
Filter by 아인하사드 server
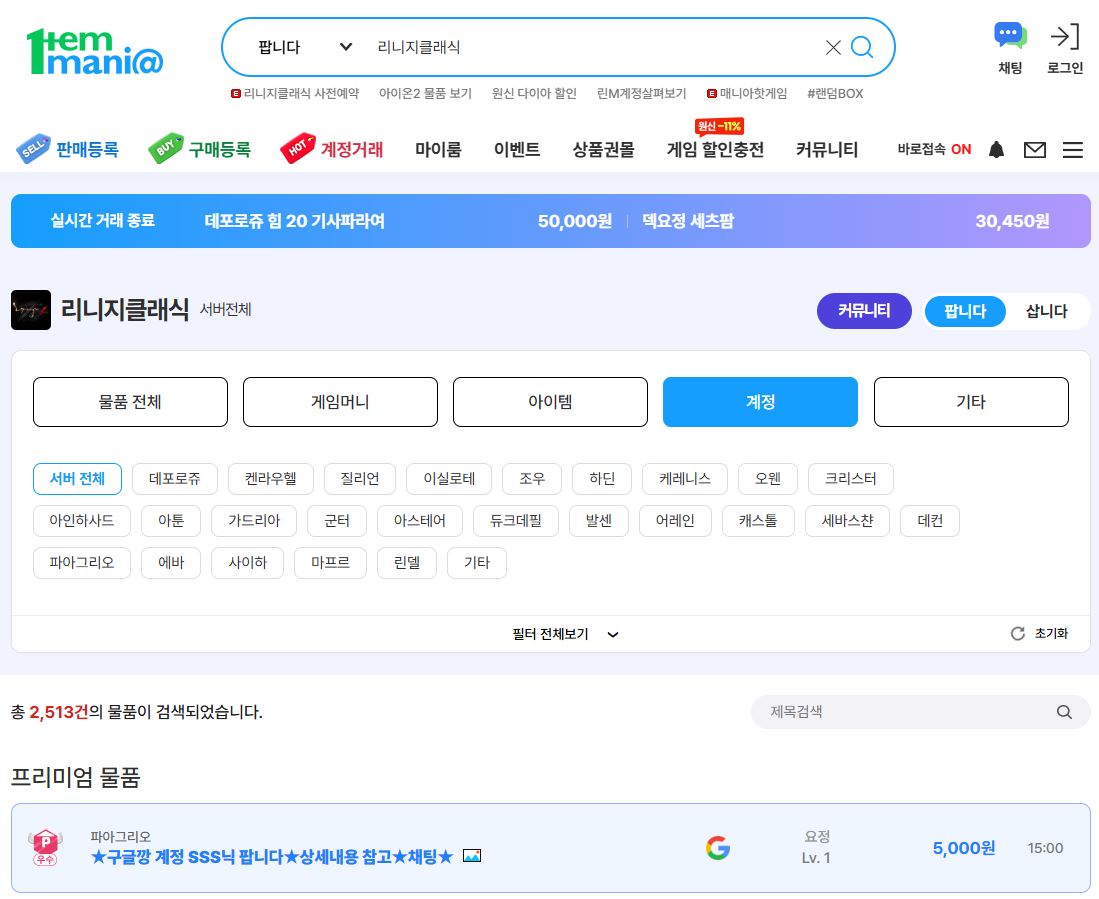click(x=82, y=521)
